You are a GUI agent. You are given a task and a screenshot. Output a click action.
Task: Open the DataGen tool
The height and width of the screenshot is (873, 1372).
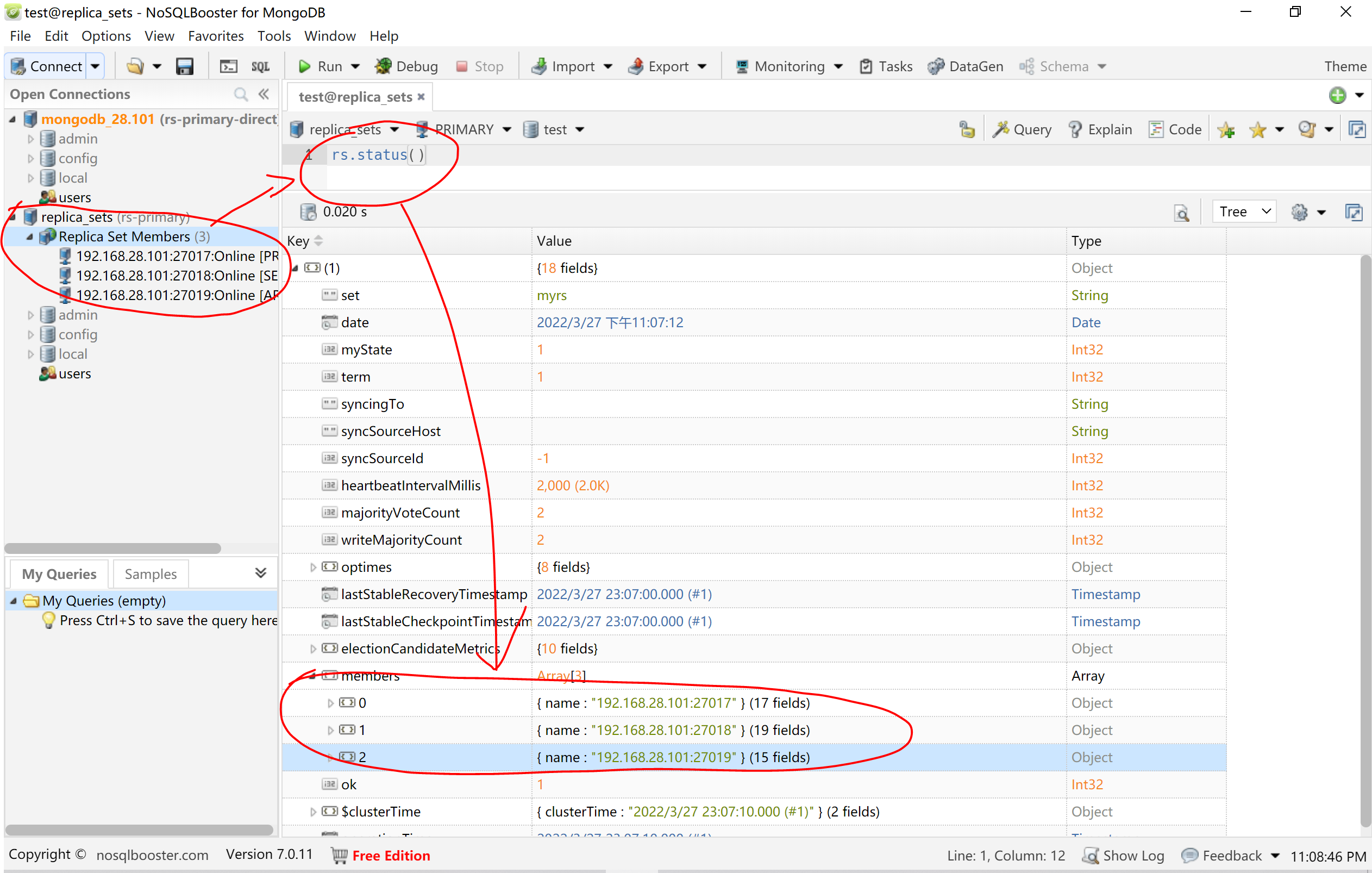(x=966, y=66)
